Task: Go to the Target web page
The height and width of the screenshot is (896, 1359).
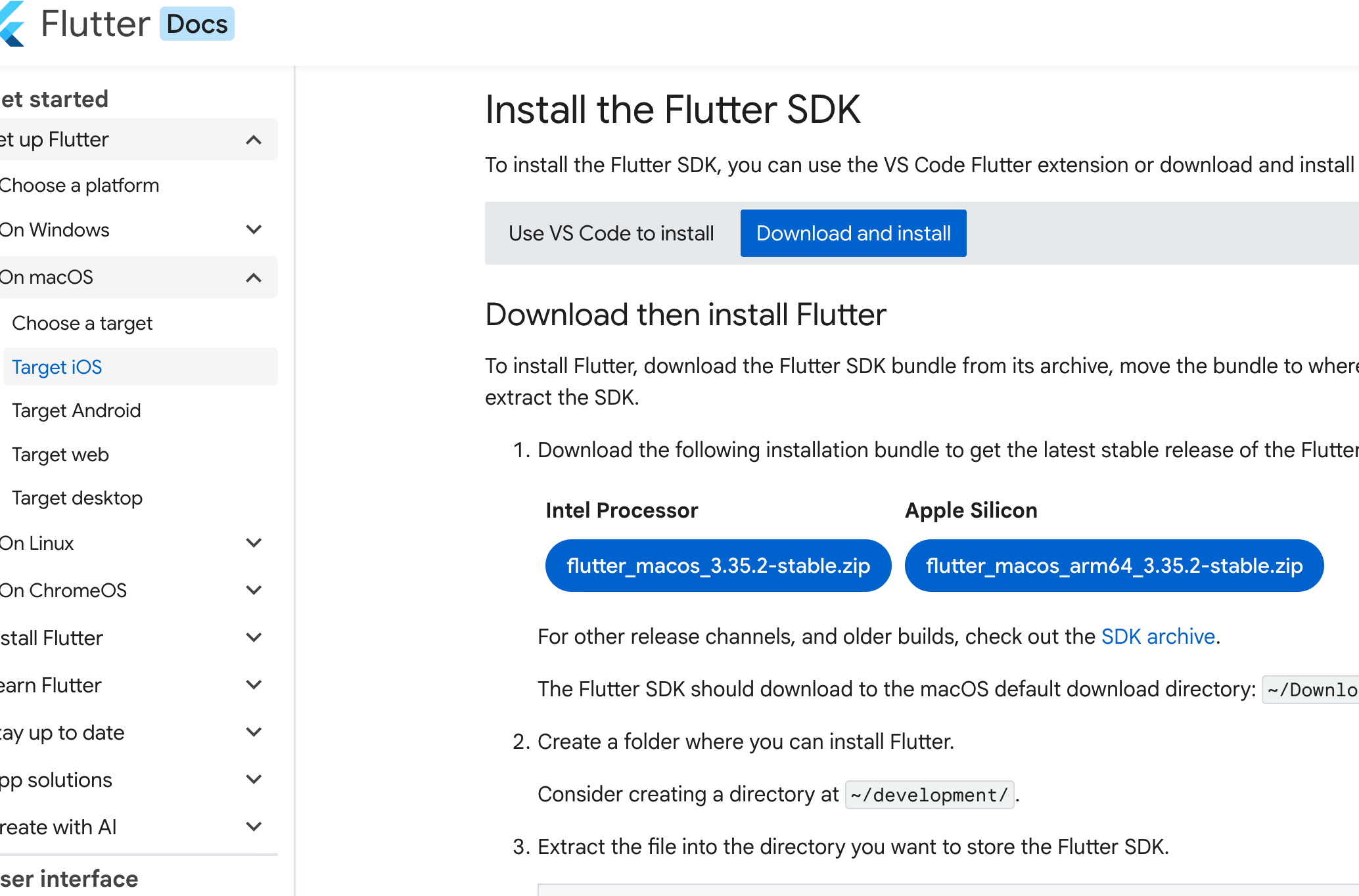Action: point(60,455)
